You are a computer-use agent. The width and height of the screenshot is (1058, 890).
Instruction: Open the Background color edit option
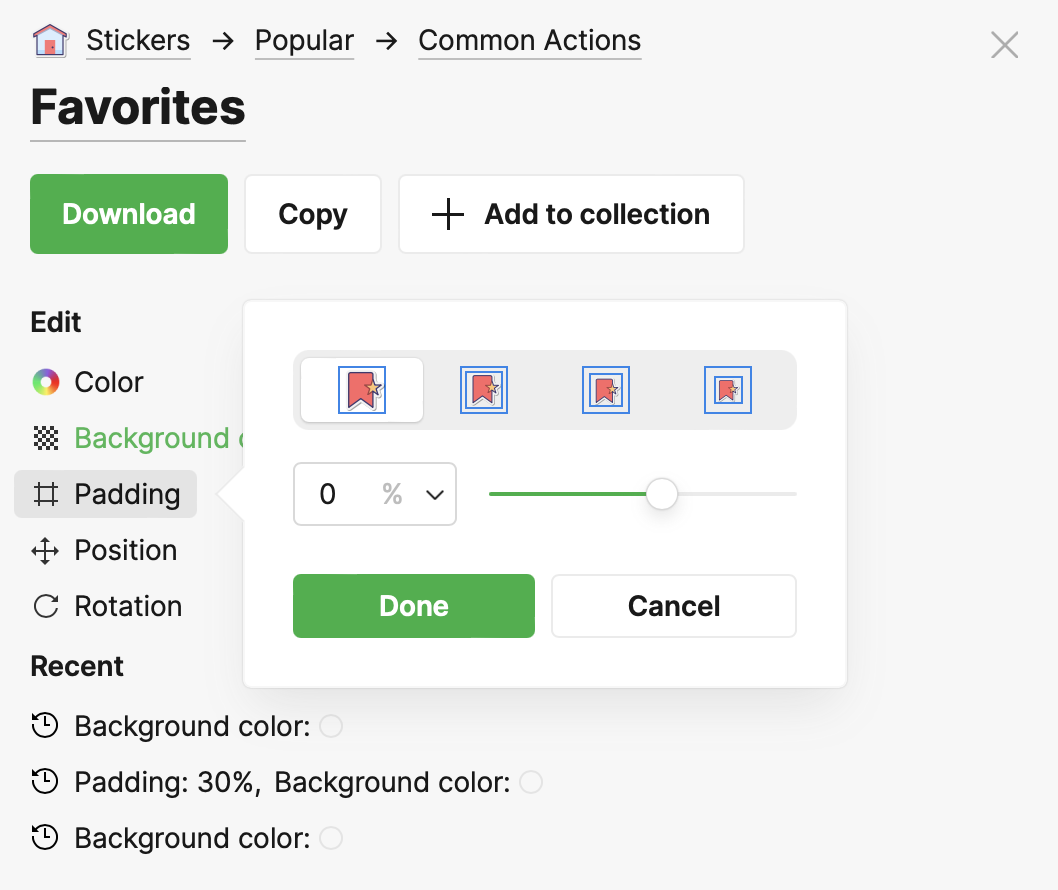(x=150, y=438)
